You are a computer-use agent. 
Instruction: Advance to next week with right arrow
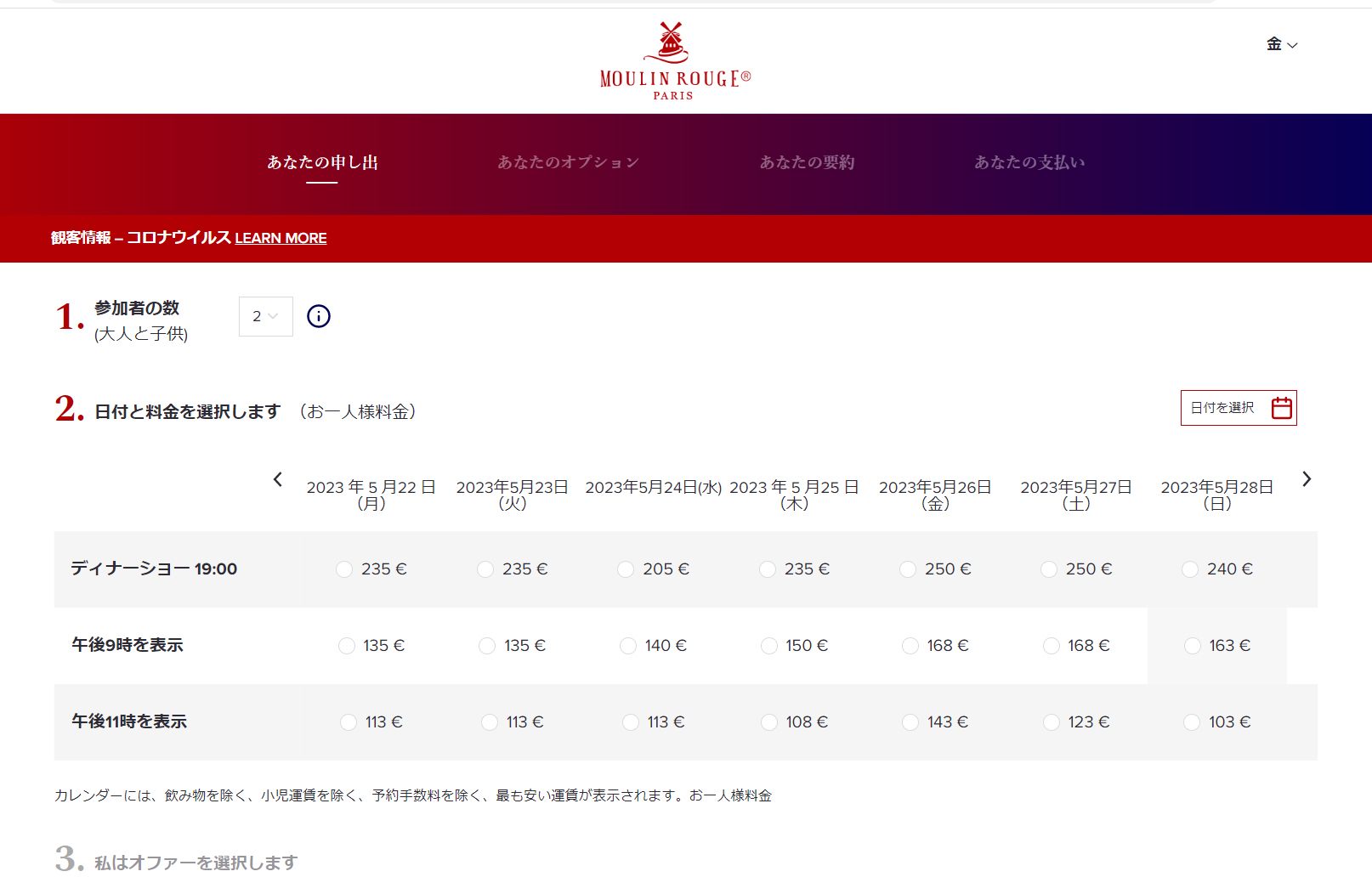(1307, 479)
